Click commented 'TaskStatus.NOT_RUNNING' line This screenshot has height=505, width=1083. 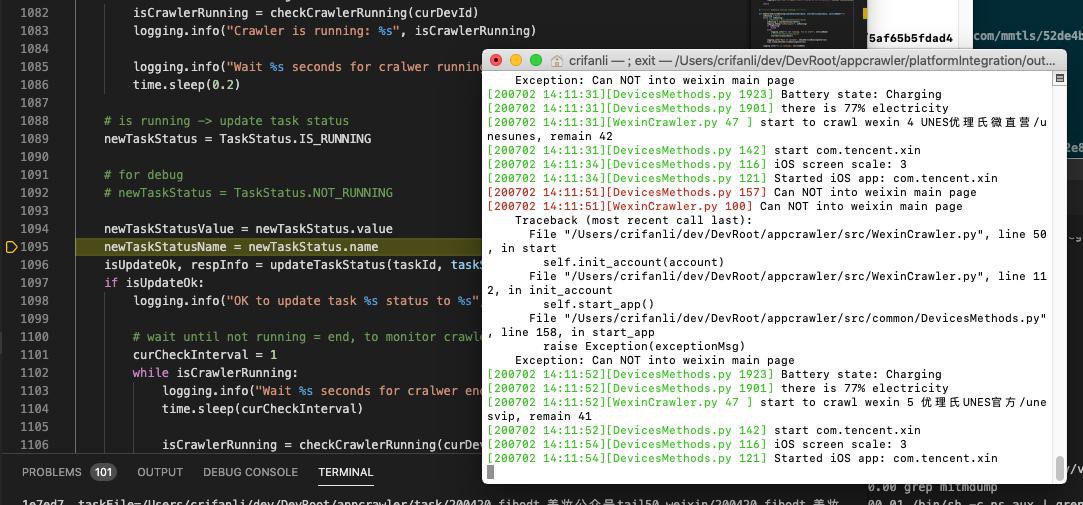click(x=248, y=193)
